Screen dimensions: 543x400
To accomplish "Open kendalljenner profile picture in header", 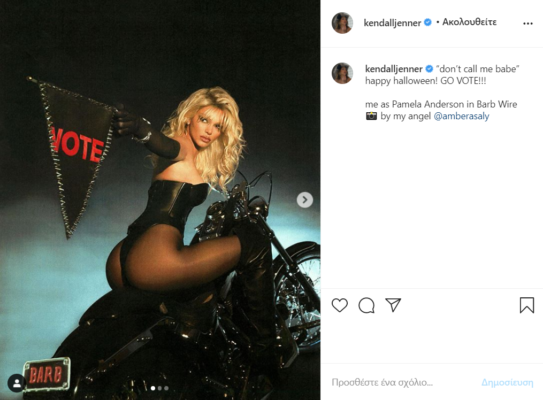I will click(x=342, y=23).
